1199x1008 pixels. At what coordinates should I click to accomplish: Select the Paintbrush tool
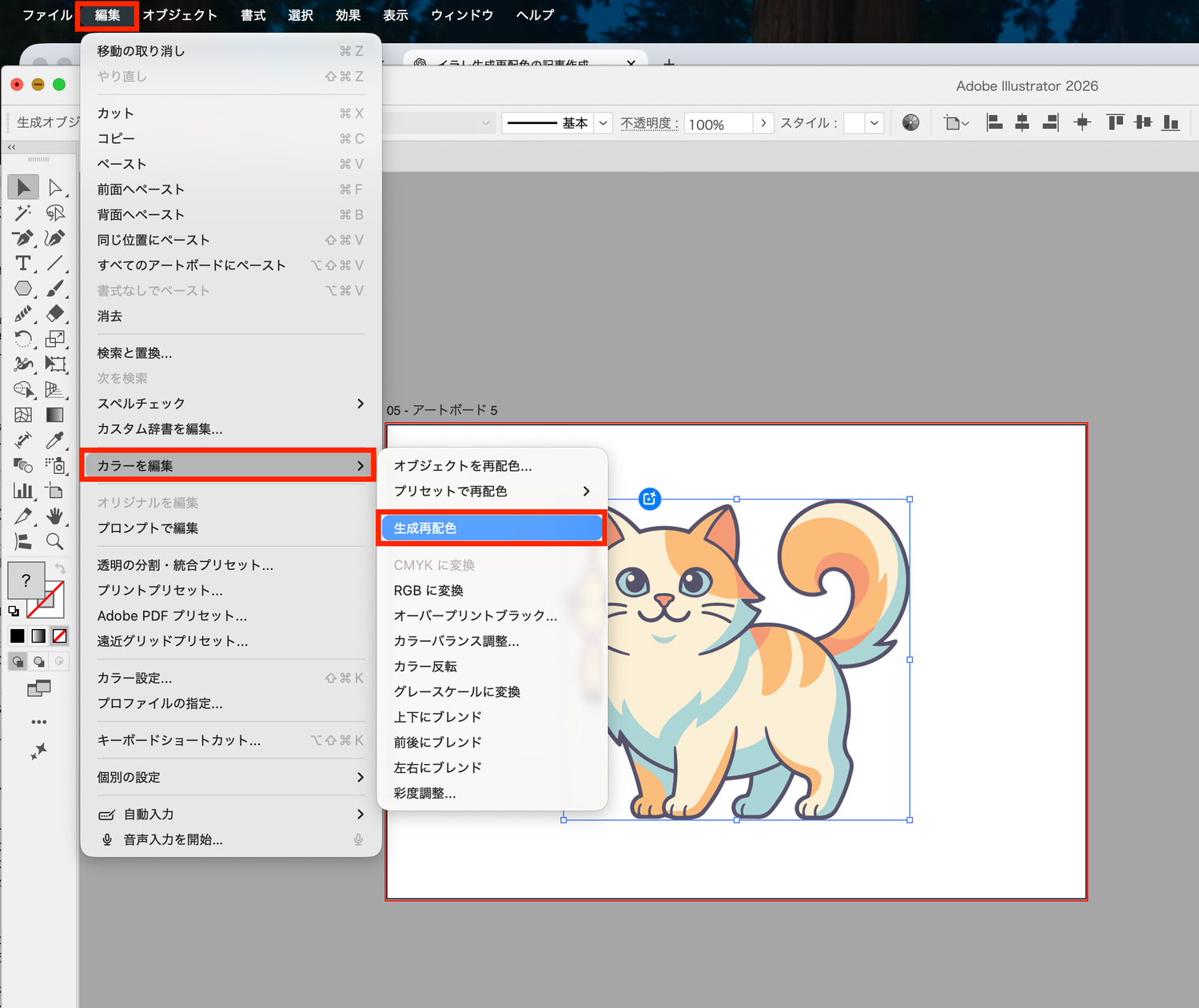click(x=55, y=289)
